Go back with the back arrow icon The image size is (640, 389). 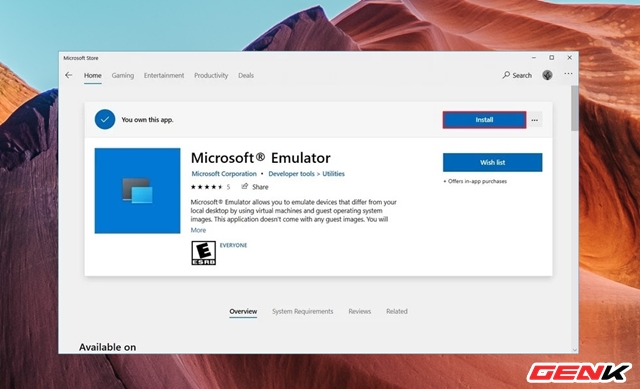pyautogui.click(x=69, y=75)
